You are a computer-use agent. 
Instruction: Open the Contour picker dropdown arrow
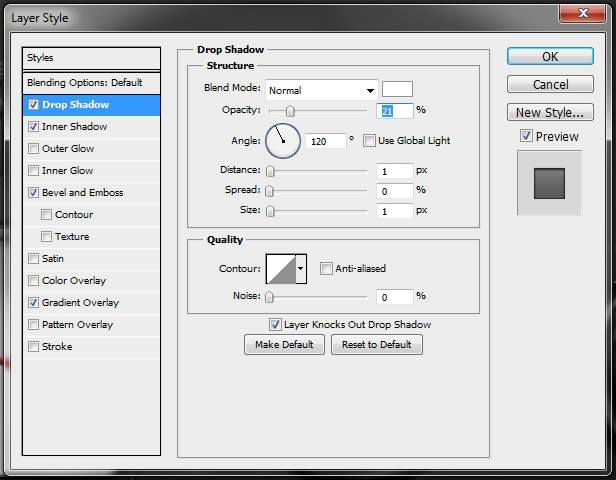(x=301, y=269)
